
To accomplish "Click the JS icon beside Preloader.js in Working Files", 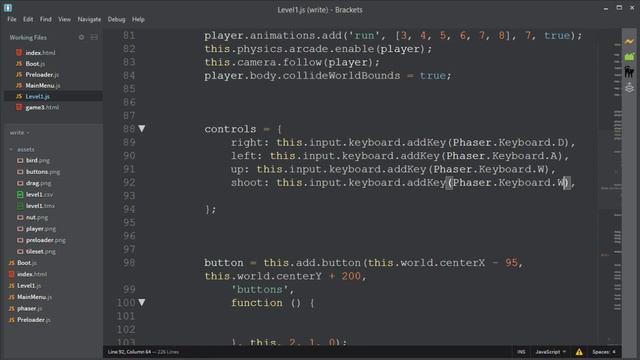I will tap(19, 74).
